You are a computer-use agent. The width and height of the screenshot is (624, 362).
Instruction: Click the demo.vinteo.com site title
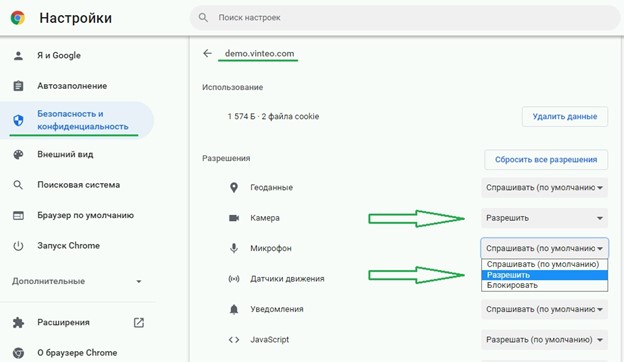(259, 53)
